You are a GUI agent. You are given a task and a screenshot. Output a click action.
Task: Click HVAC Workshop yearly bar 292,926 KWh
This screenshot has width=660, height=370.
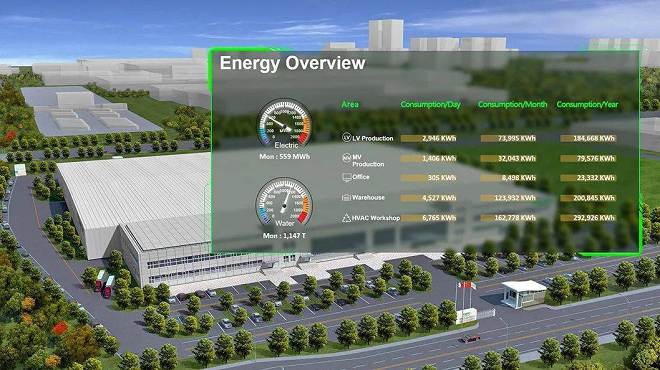(x=588, y=218)
